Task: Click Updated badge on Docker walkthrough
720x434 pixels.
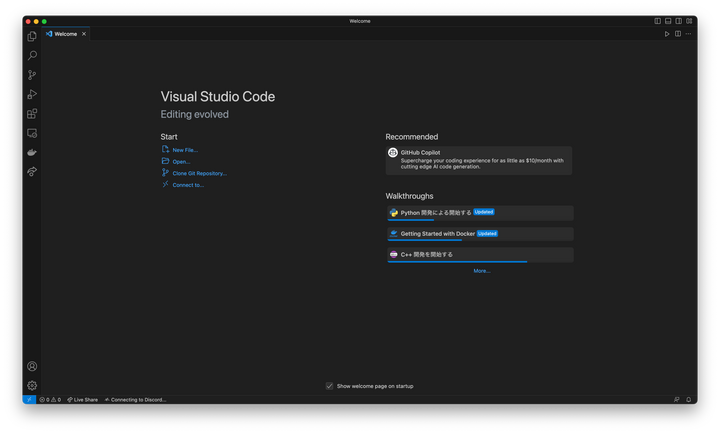Action: [487, 234]
